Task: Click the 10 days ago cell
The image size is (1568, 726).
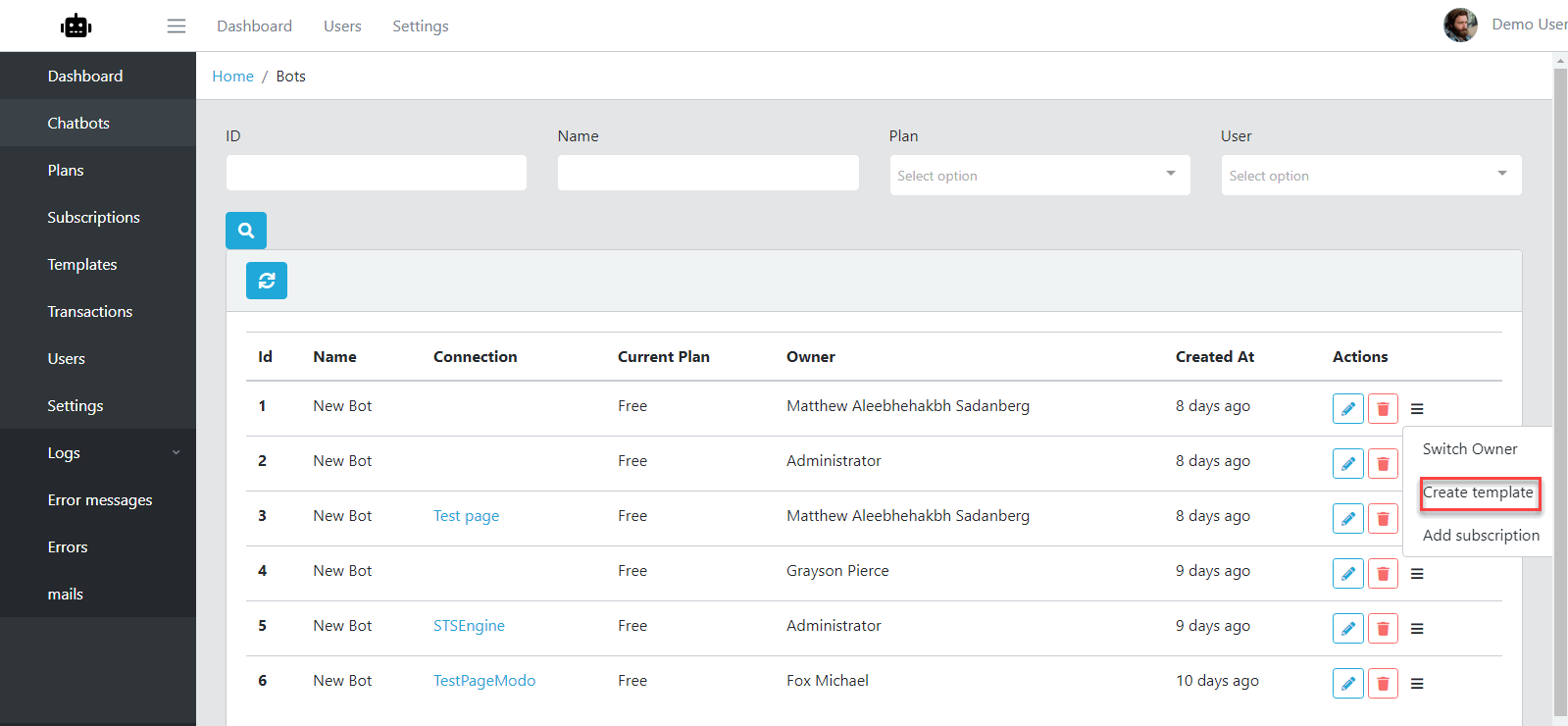Action: pos(1217,681)
